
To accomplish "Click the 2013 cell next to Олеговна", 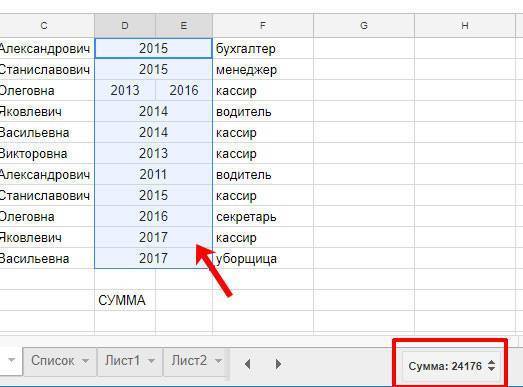I will (x=125, y=90).
